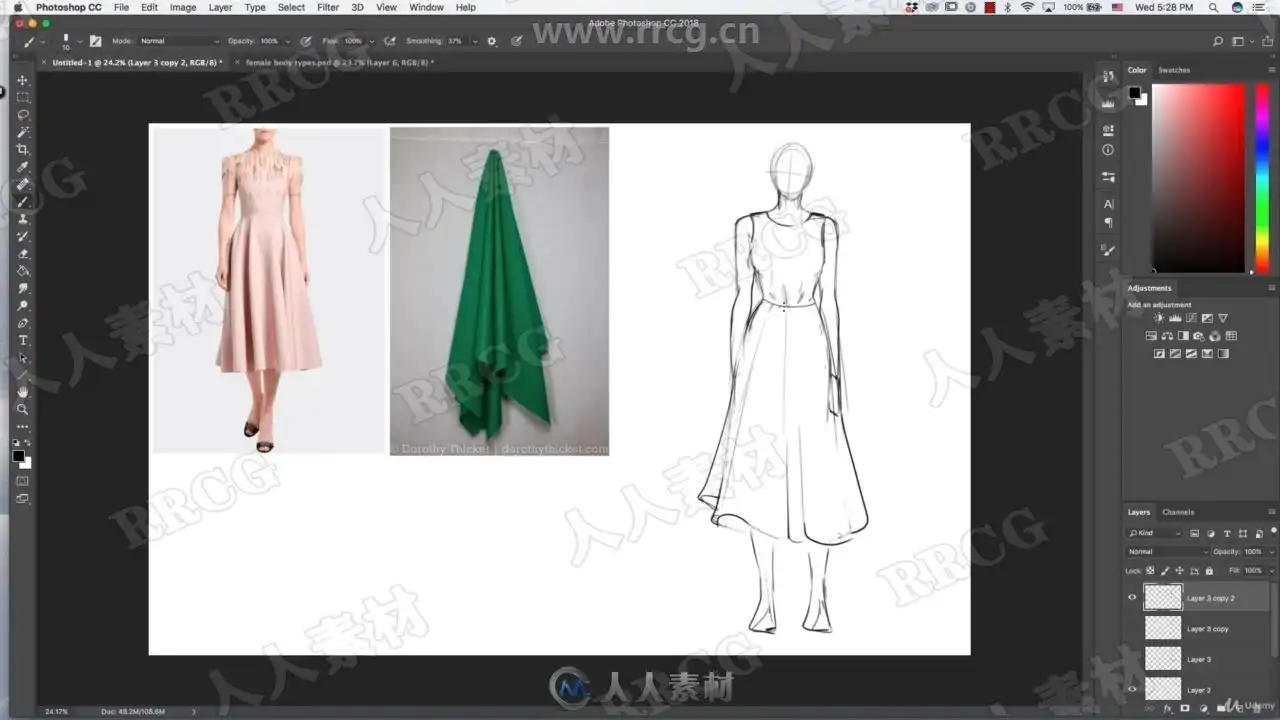Select the Zoom tool
Viewport: 1280px width, 720px height.
coord(22,409)
